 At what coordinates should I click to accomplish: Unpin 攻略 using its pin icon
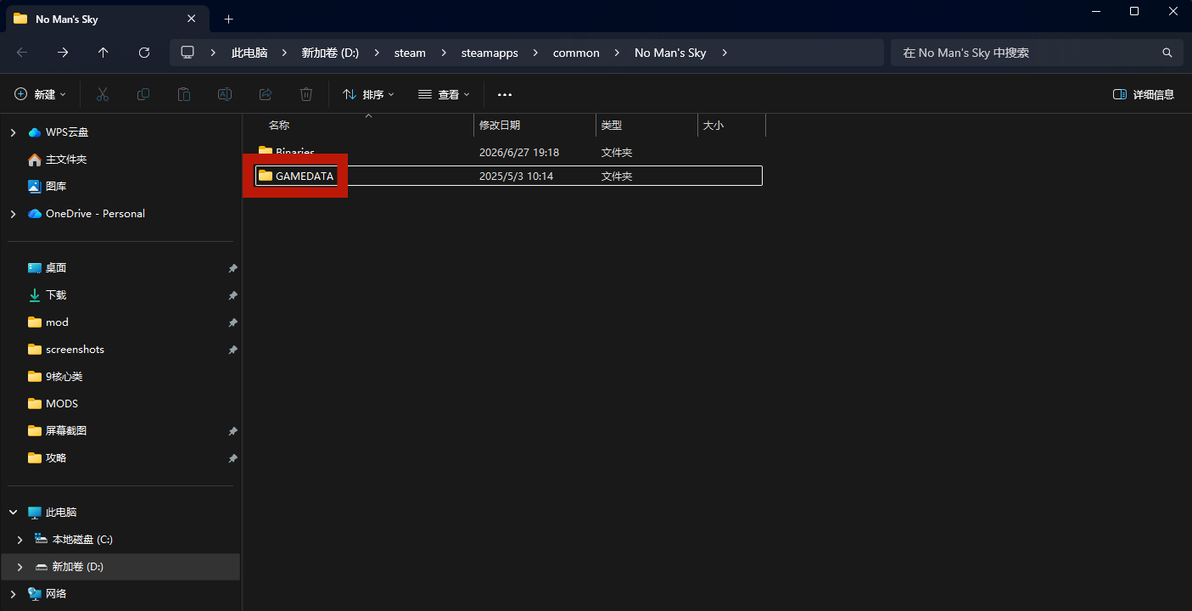click(233, 458)
